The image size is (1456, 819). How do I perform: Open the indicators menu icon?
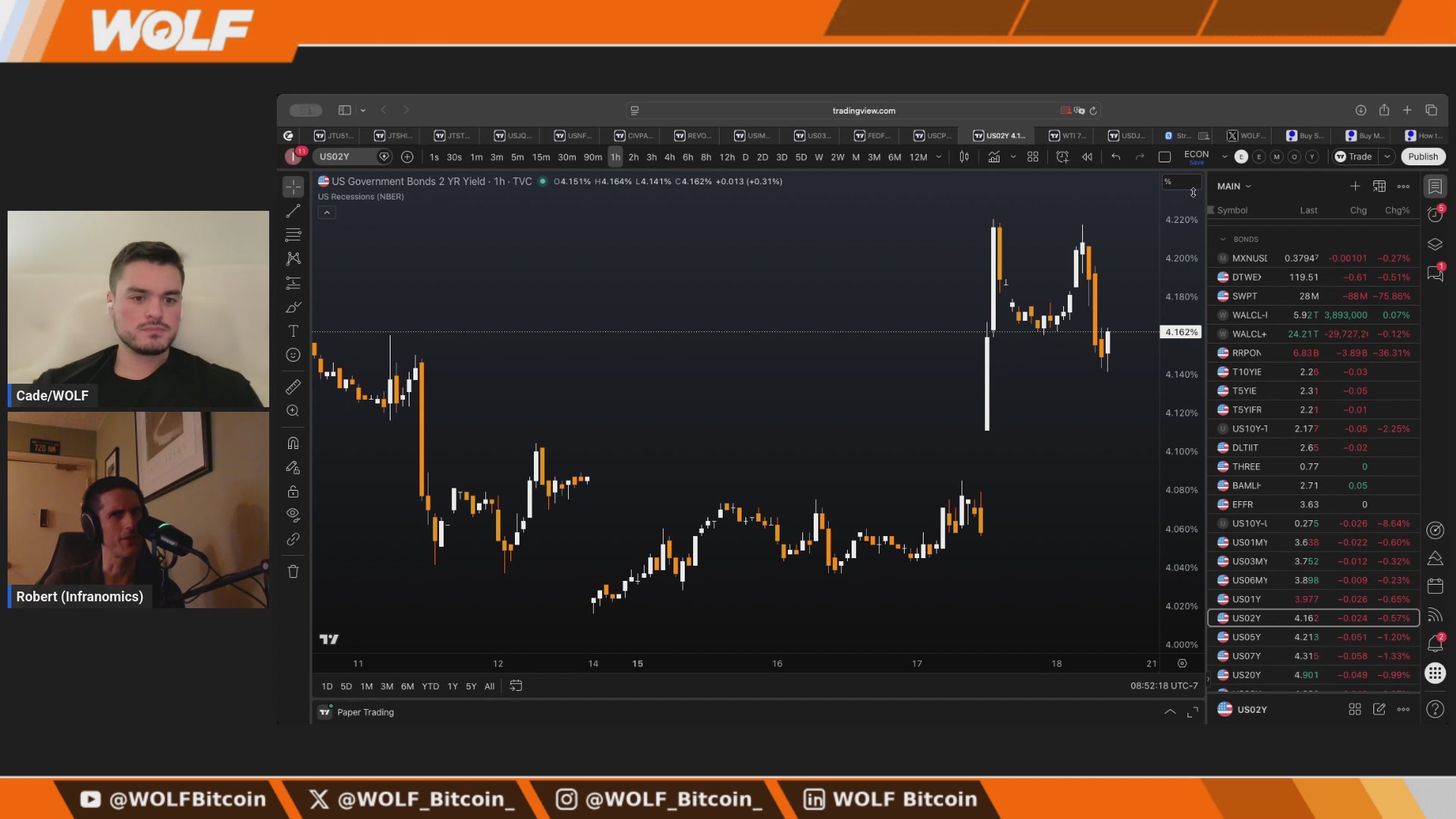pos(993,157)
